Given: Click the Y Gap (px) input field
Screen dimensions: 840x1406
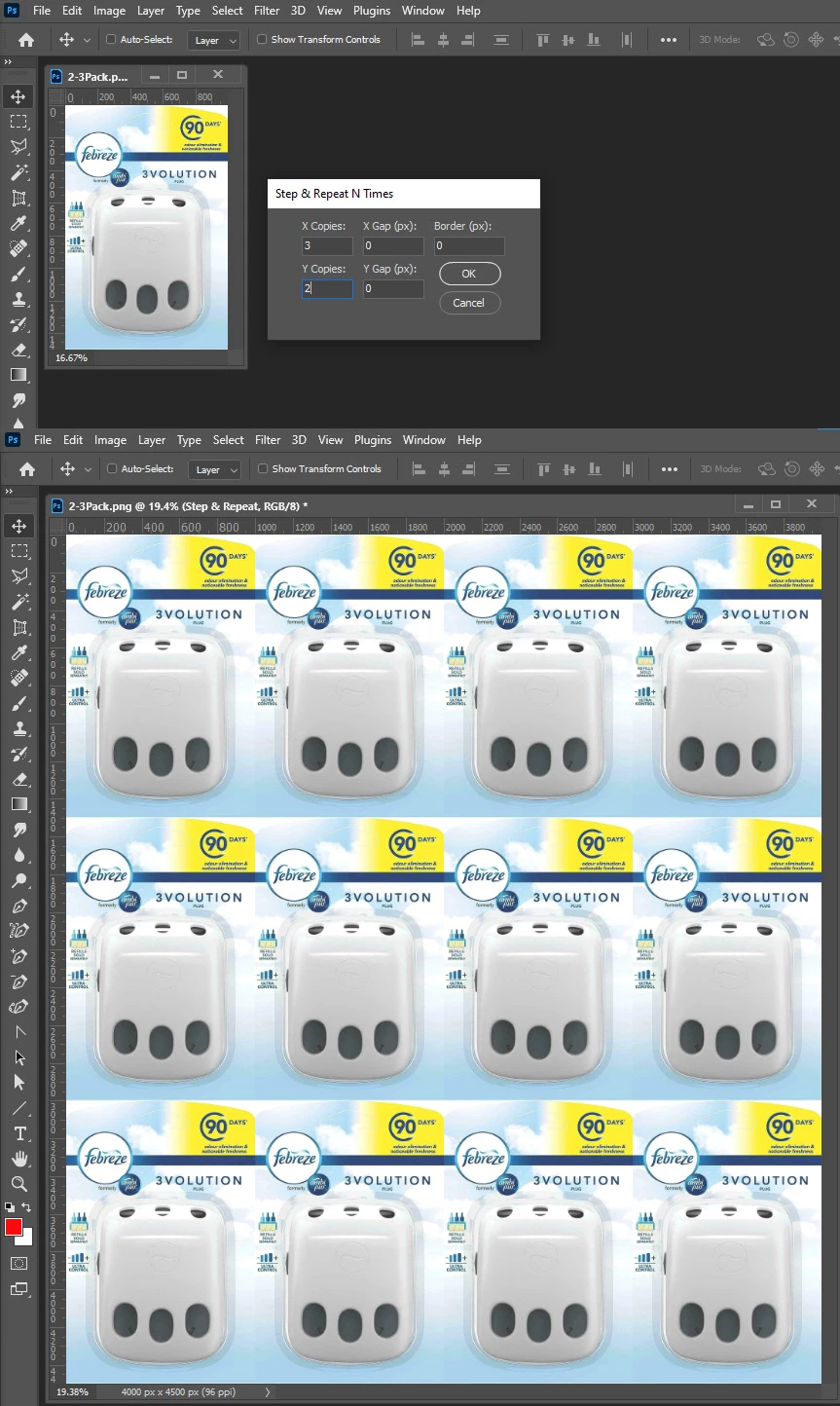Looking at the screenshot, I should point(393,288).
